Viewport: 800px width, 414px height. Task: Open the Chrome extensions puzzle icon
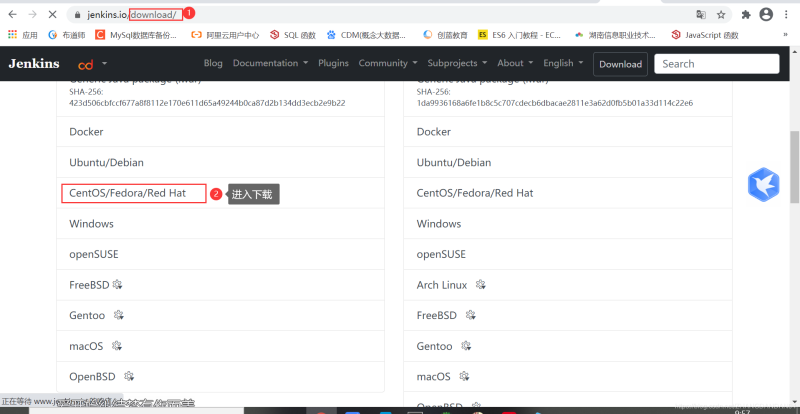point(745,15)
